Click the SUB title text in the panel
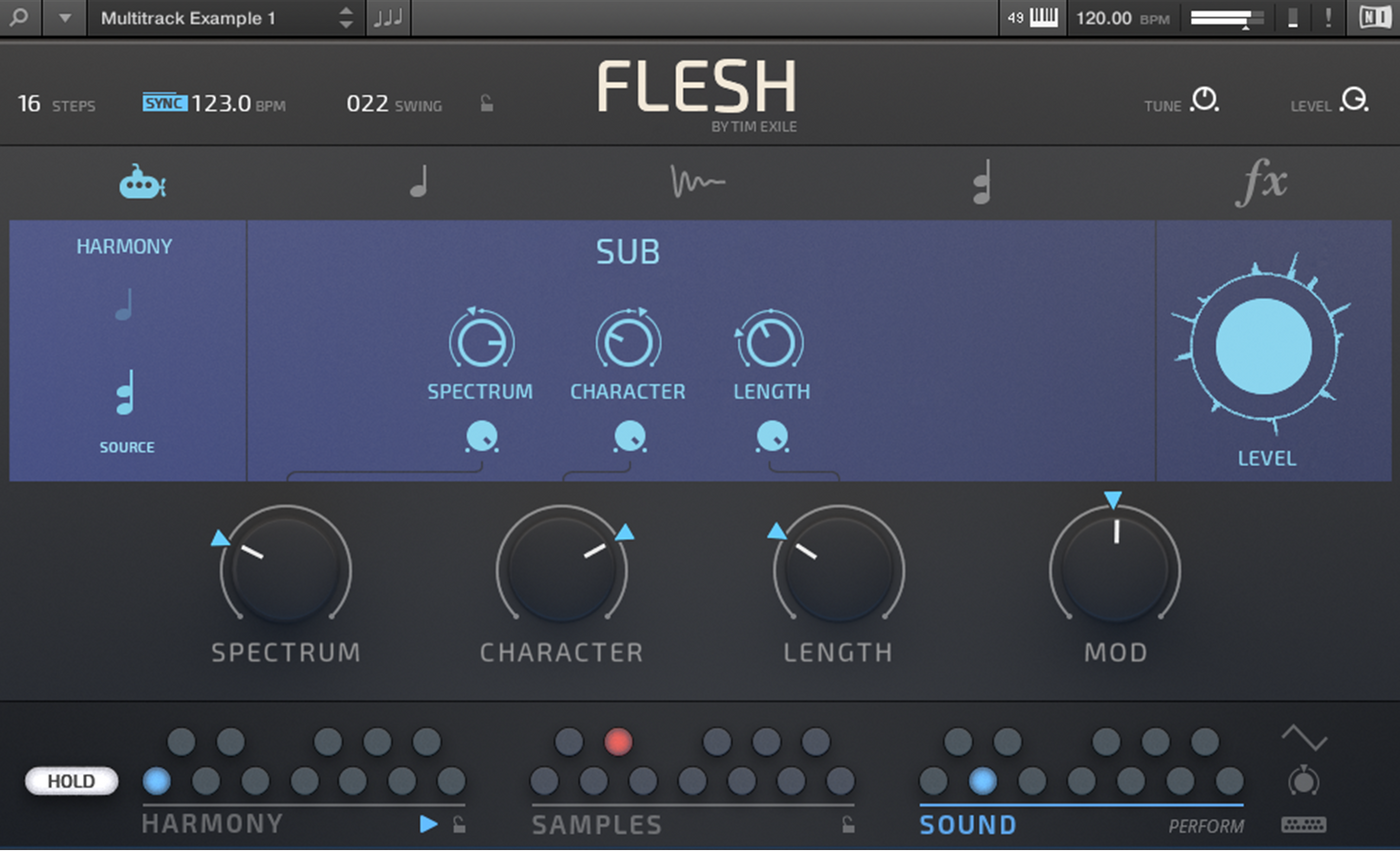 click(x=628, y=253)
